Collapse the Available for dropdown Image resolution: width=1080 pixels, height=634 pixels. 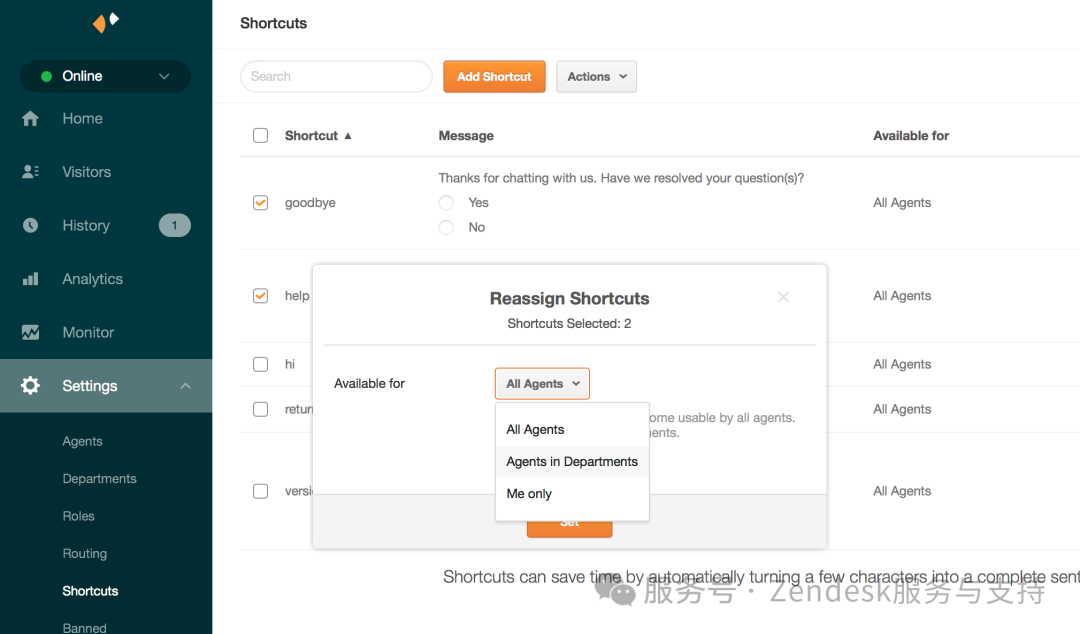tap(542, 384)
